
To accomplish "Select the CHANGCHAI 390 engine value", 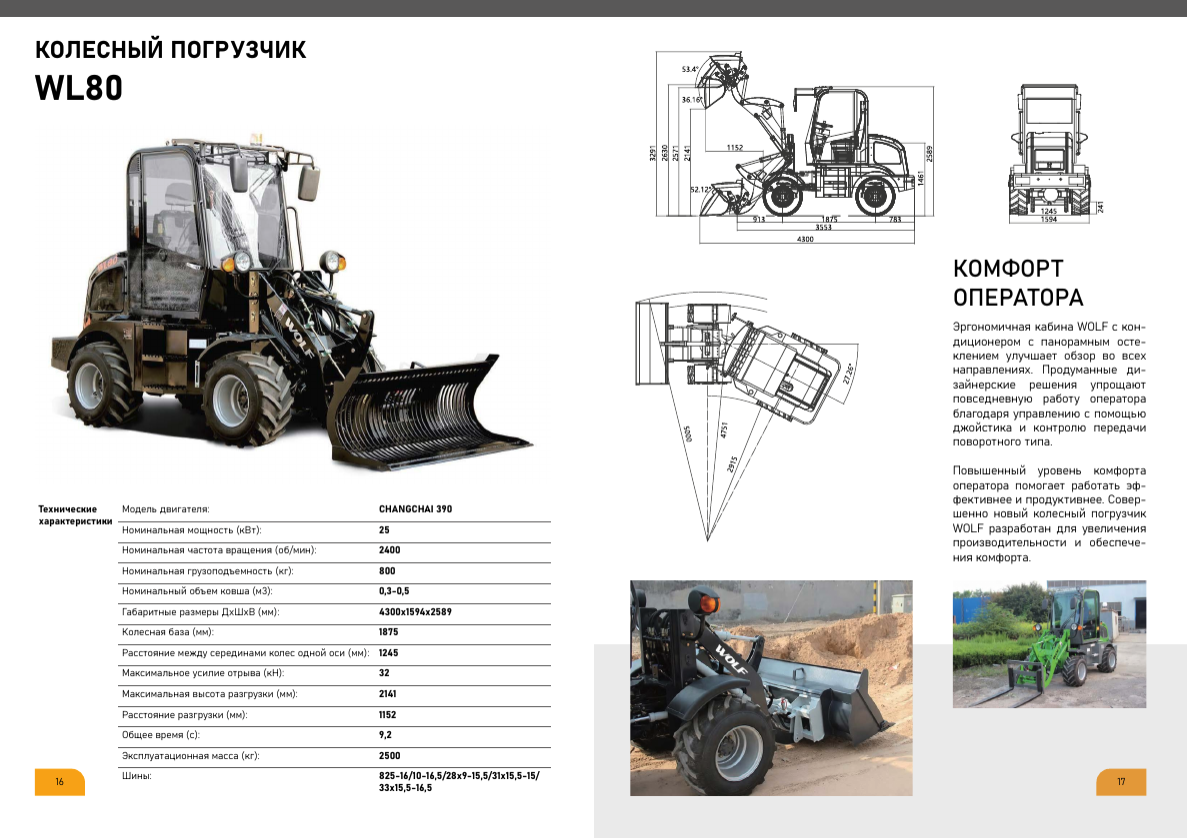I will tap(415, 509).
